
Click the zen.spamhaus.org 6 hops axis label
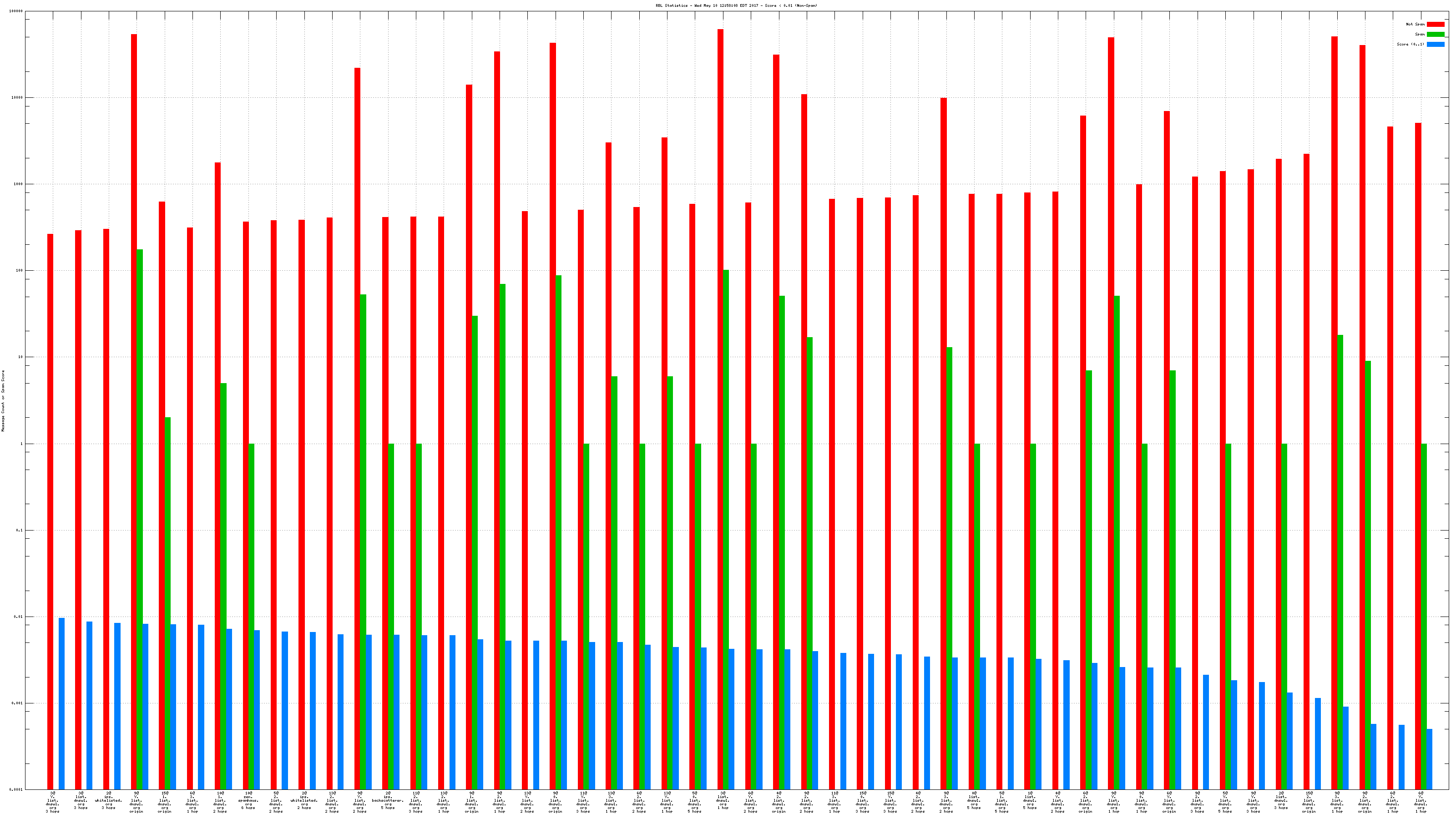(x=248, y=800)
